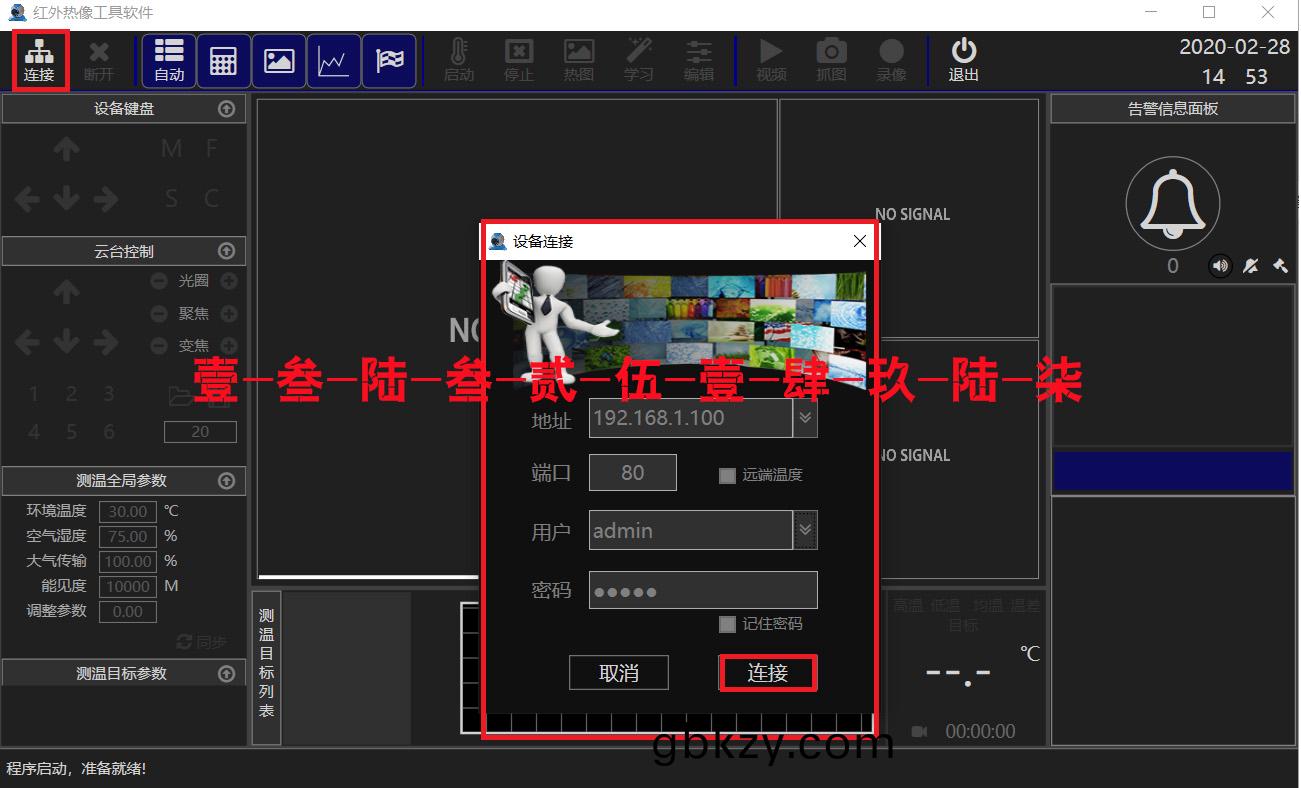The height and width of the screenshot is (788, 1301).
Task: Enable the 记住密码 remember password checkbox
Action: tap(727, 624)
